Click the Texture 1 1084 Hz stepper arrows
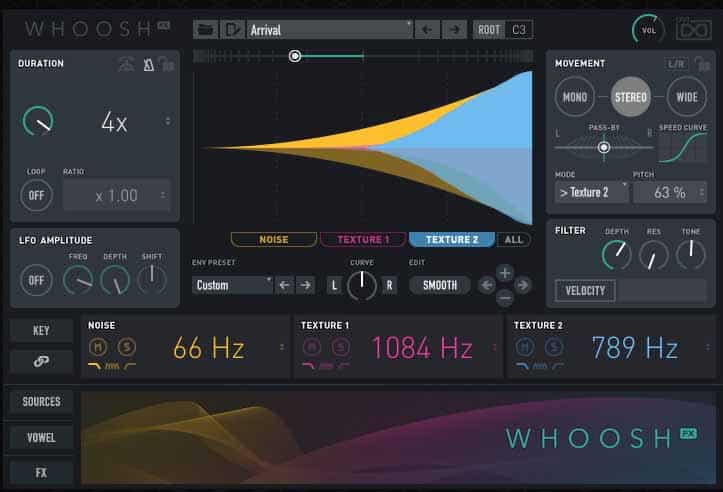 [495, 347]
